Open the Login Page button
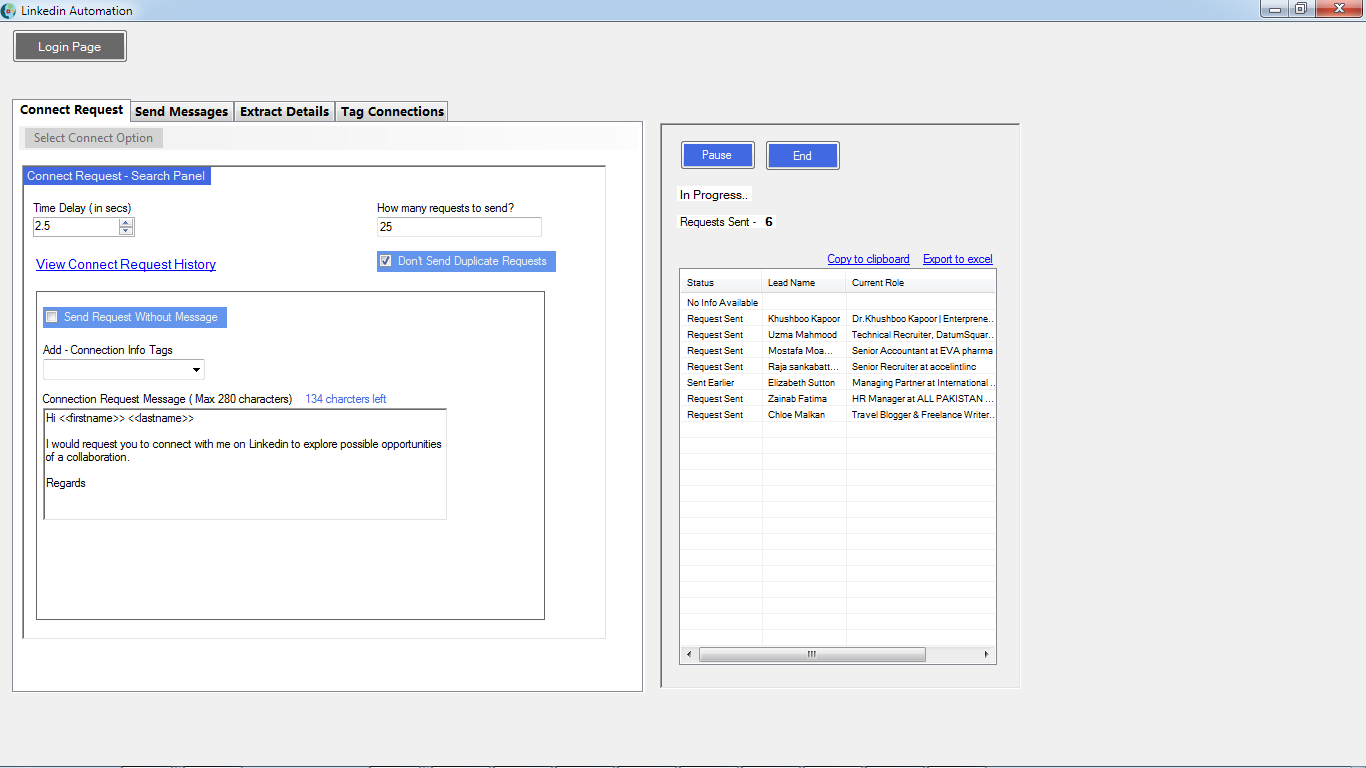Viewport: 1366px width, 768px height. [x=70, y=47]
